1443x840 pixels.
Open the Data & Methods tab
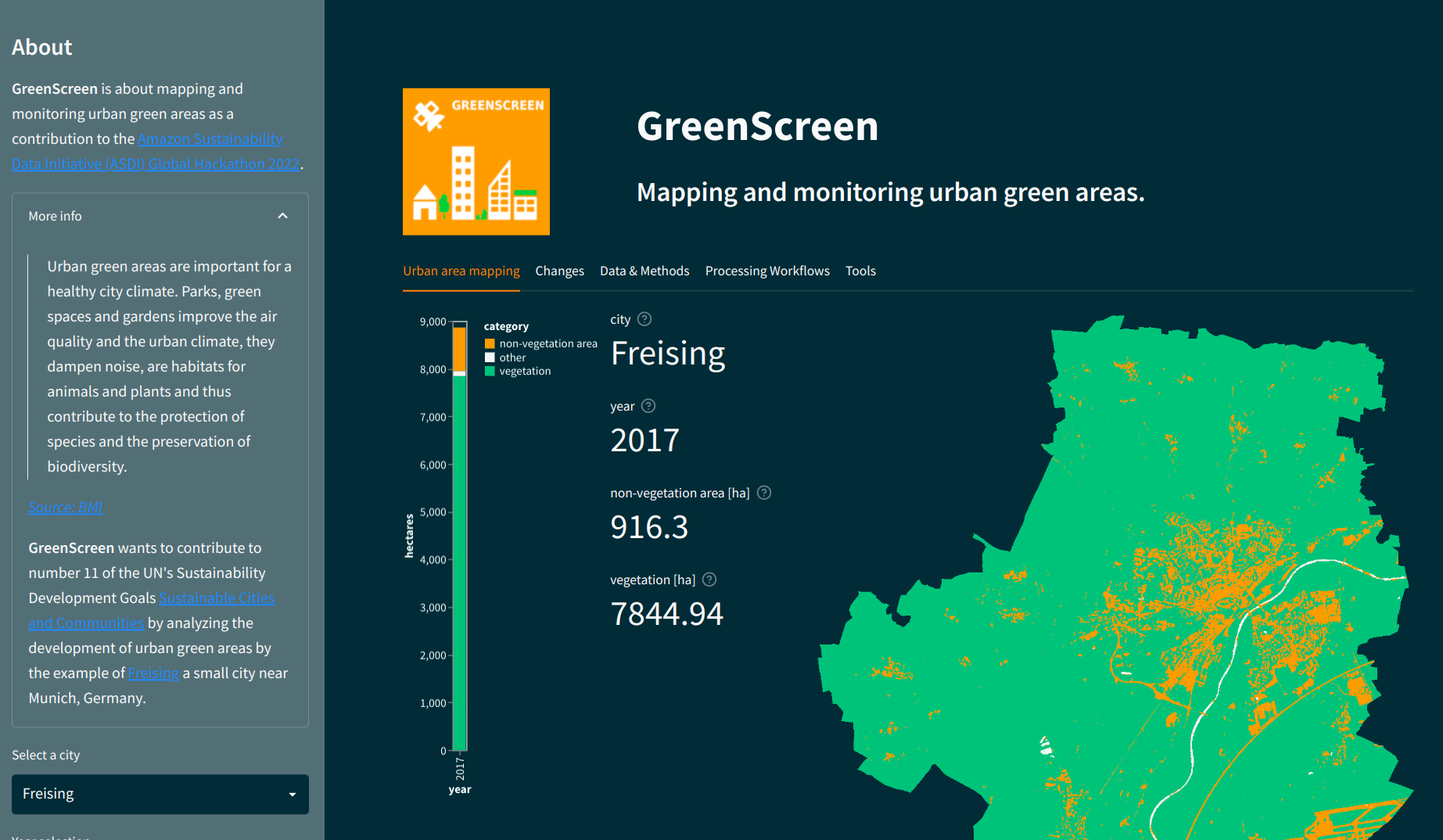click(644, 271)
